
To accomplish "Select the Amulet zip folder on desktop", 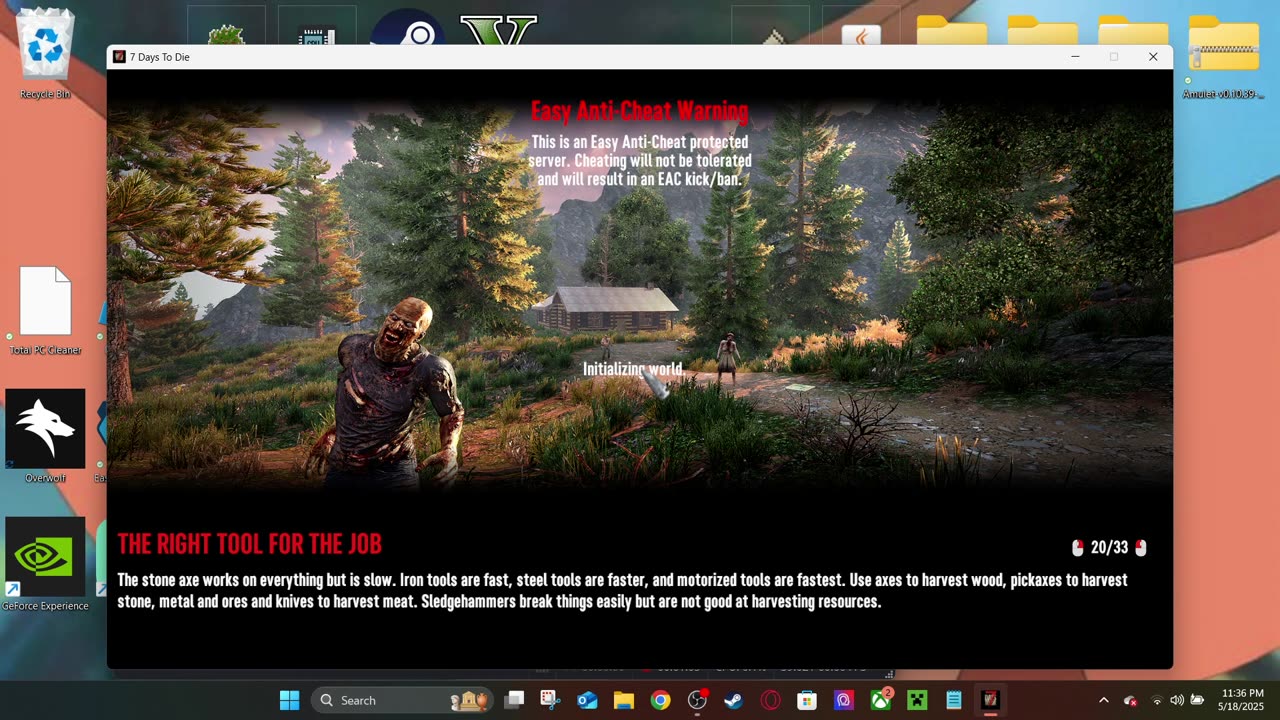I will click(x=1223, y=55).
